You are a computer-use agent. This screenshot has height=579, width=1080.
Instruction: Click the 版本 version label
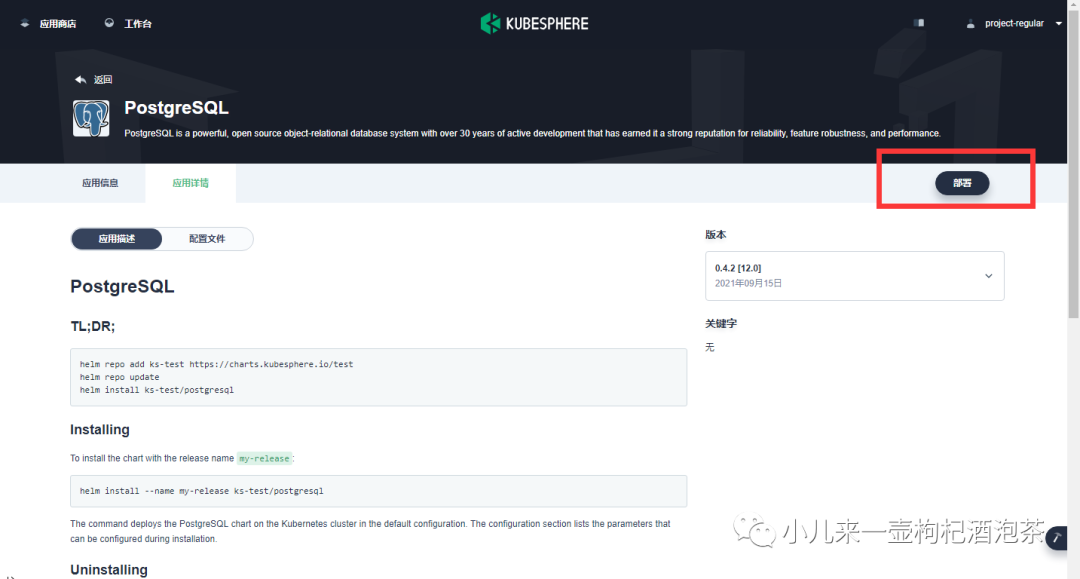point(716,235)
